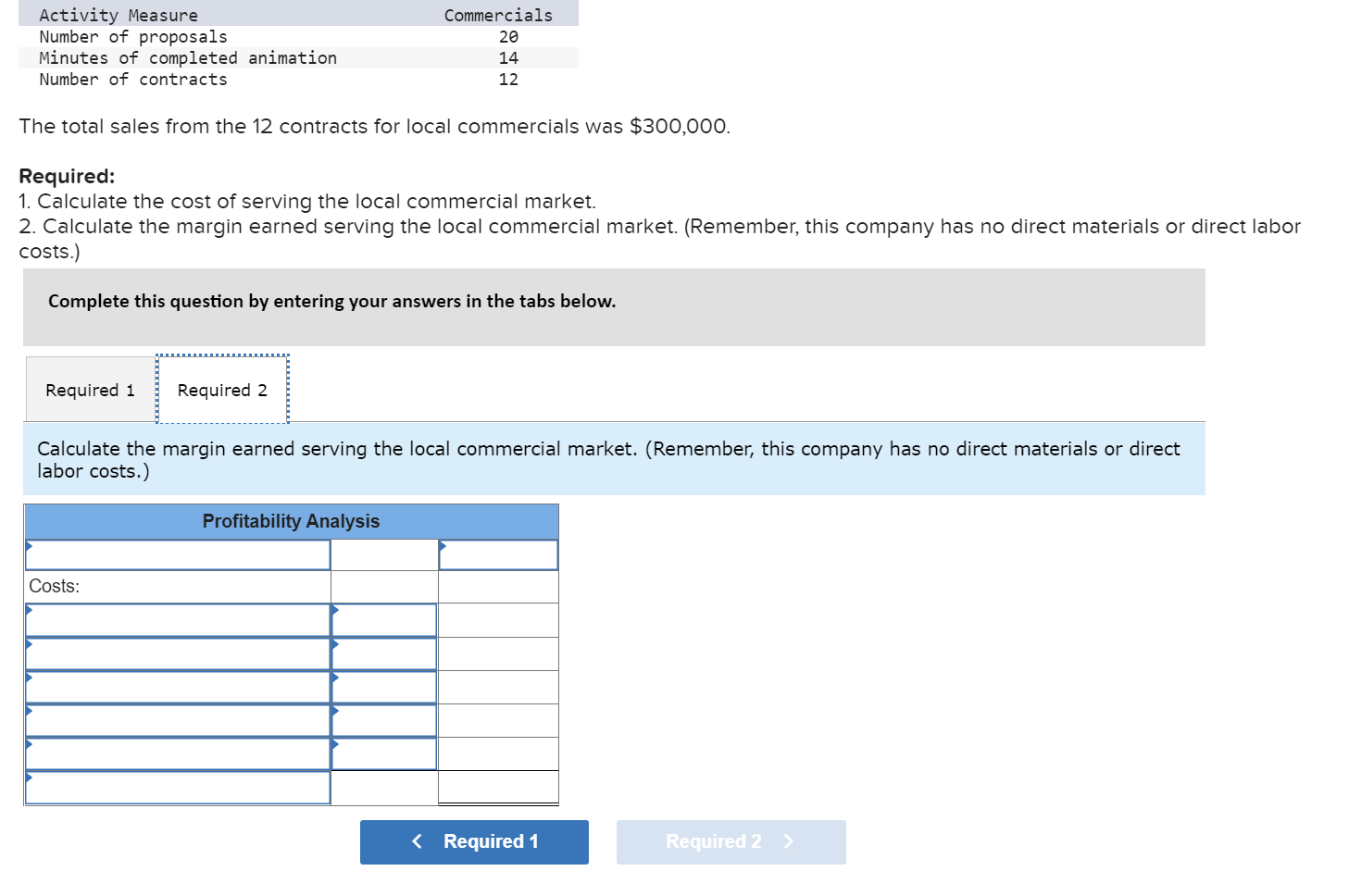Click the "Required:" heading
Viewport: 1349px width, 896px height.
[67, 176]
